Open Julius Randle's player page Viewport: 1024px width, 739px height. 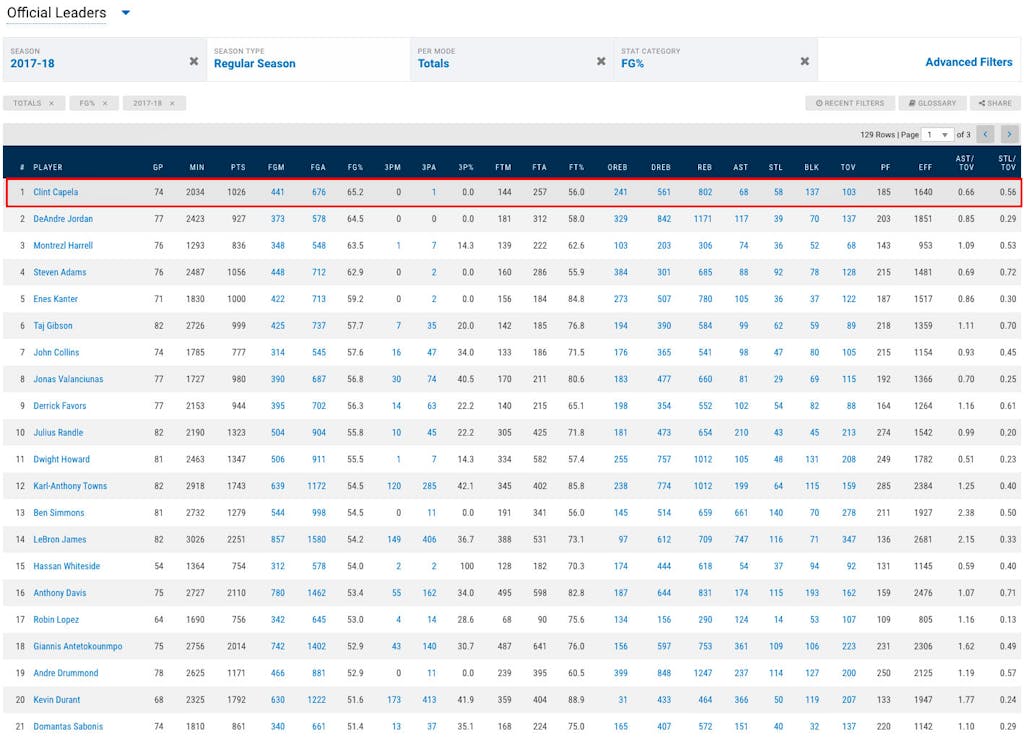click(x=58, y=433)
